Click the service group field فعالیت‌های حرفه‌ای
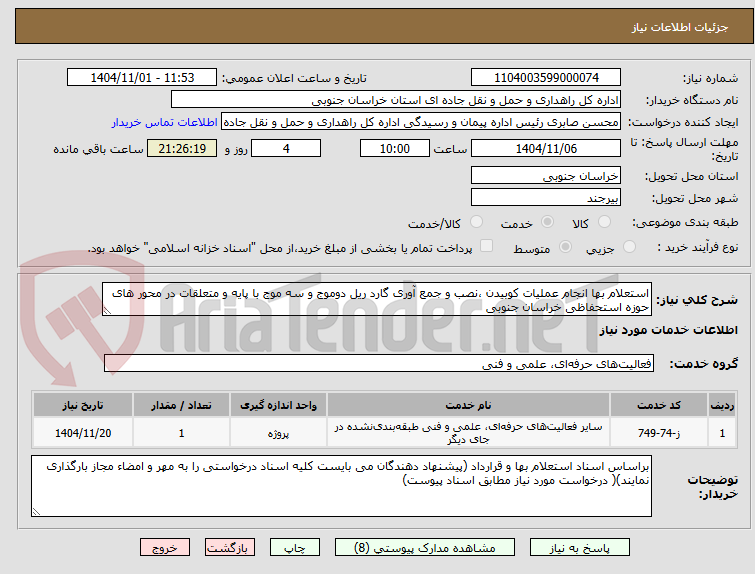Viewport: 755px width, 574px height. tap(379, 363)
